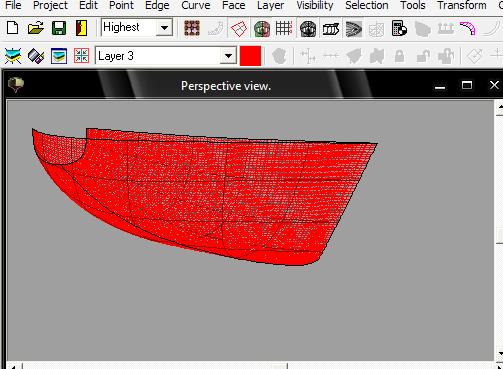The width and height of the screenshot is (503, 369).
Task: Toggle both sides hull display icon
Action: tap(262, 29)
